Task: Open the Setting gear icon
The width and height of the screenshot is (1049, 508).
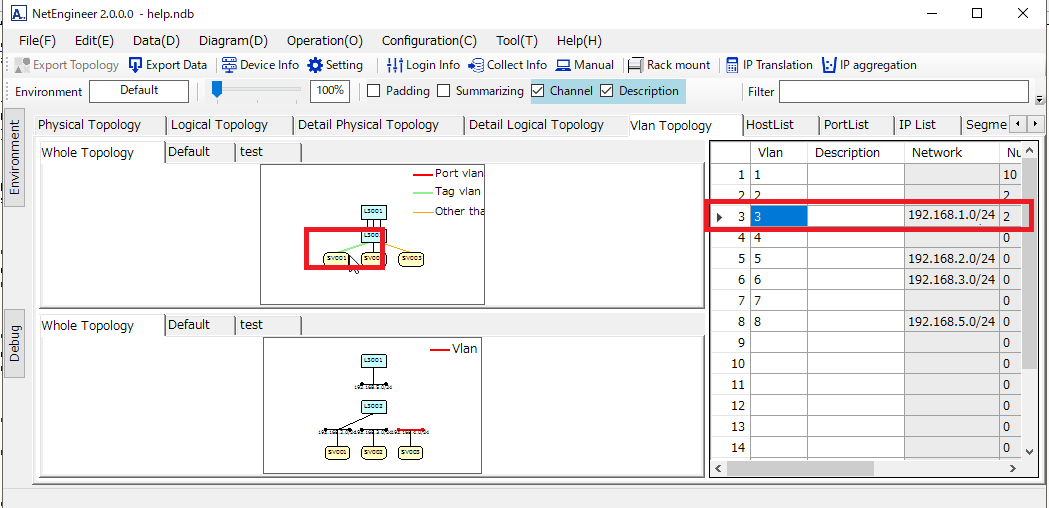Action: [315, 65]
